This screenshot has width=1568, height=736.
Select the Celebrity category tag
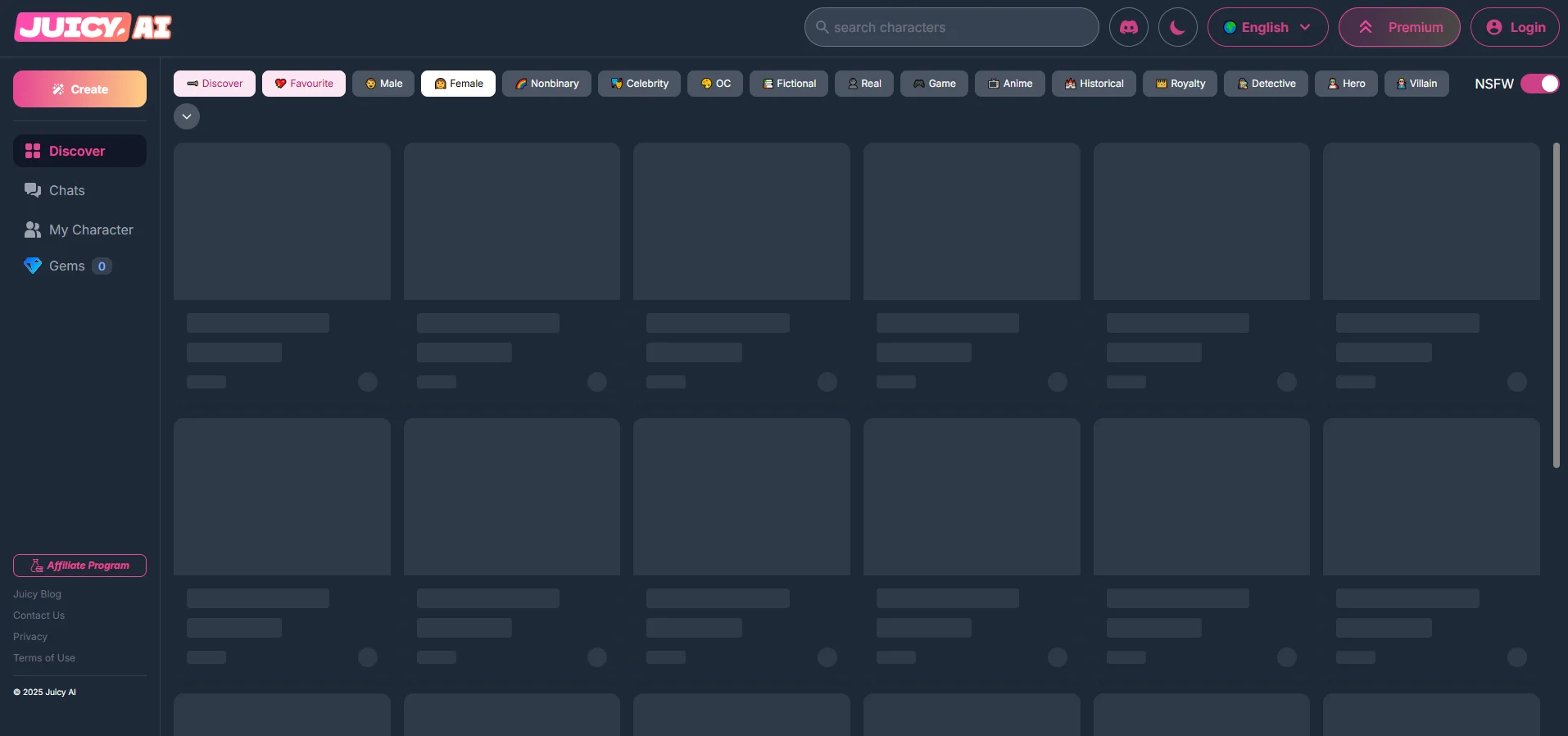tap(639, 84)
